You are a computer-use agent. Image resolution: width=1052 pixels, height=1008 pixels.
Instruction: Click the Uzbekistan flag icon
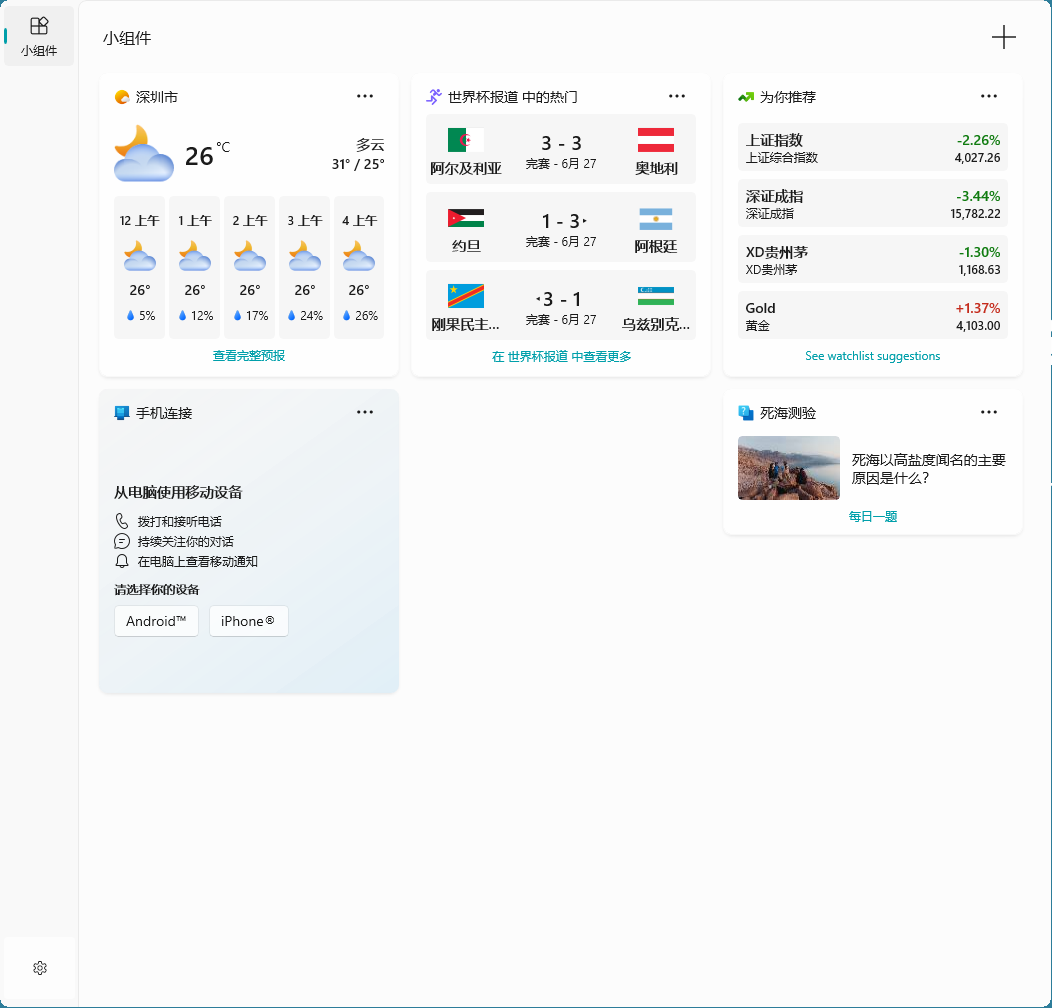[655, 296]
